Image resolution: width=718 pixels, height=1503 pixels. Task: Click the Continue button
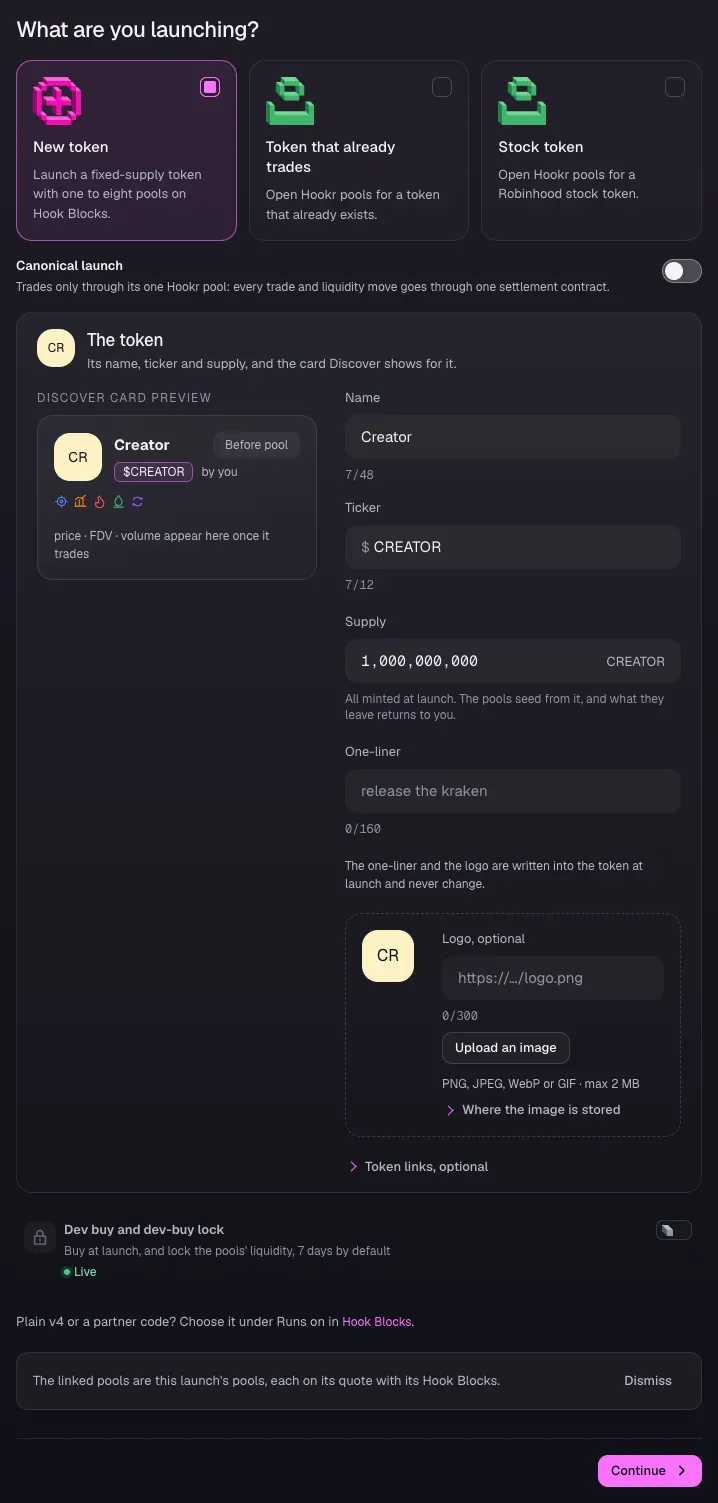point(650,1471)
